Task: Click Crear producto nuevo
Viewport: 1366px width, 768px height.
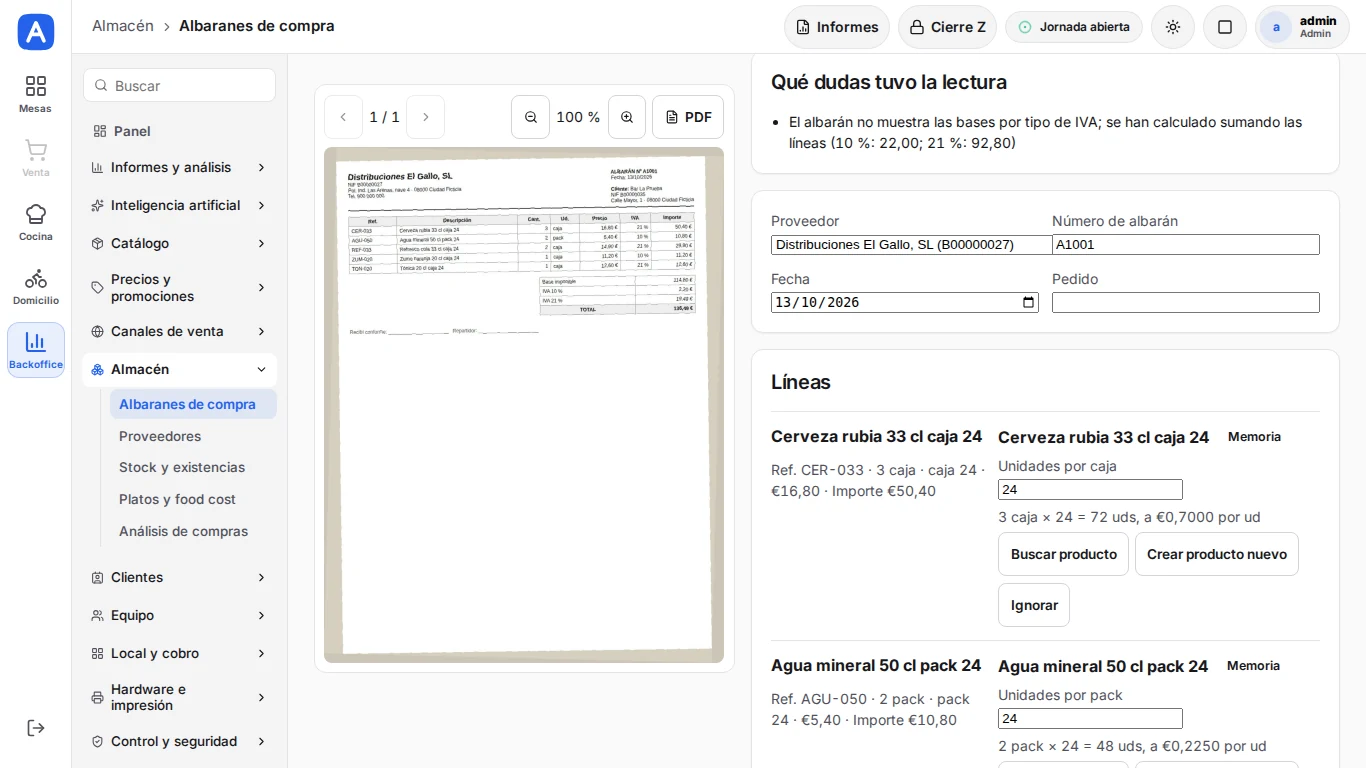Action: [1216, 554]
